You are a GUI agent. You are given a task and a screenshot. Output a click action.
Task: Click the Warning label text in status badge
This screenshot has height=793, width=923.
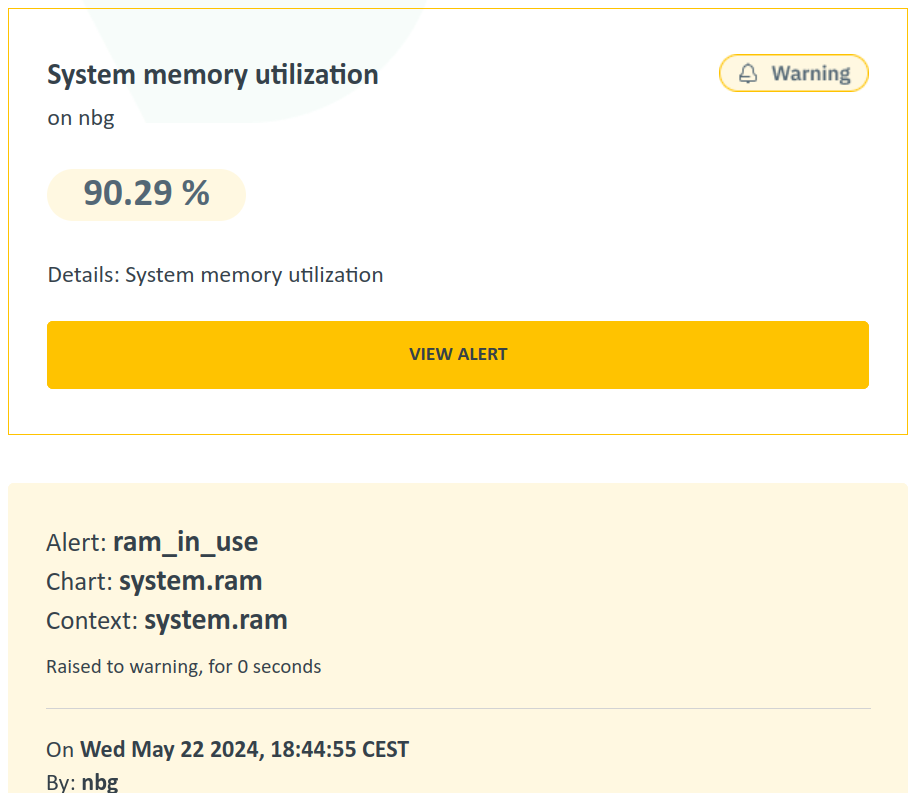810,74
